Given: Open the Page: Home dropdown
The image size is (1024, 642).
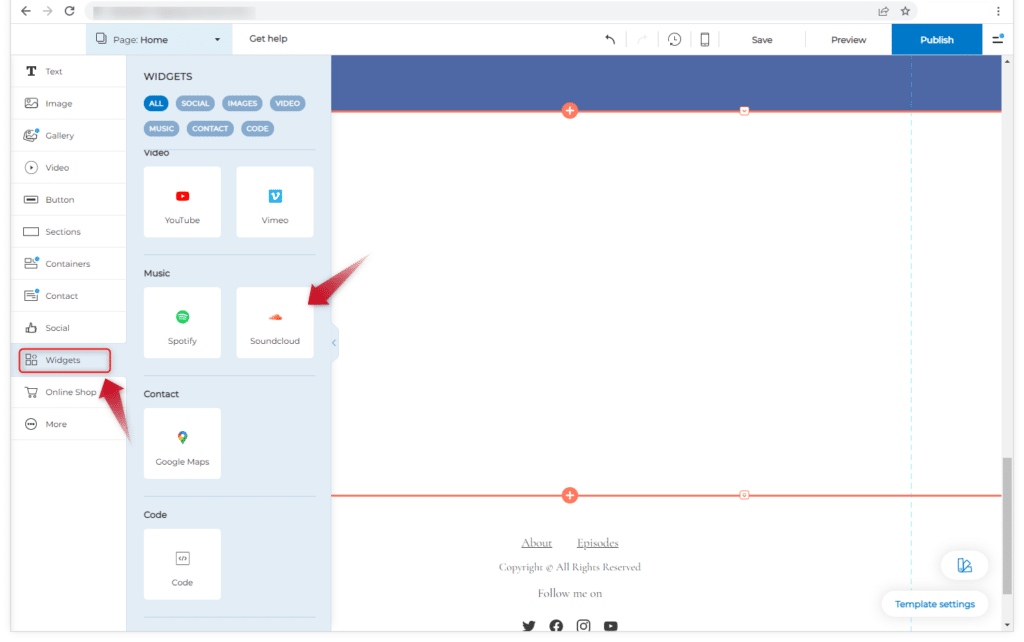Looking at the screenshot, I should pos(158,40).
